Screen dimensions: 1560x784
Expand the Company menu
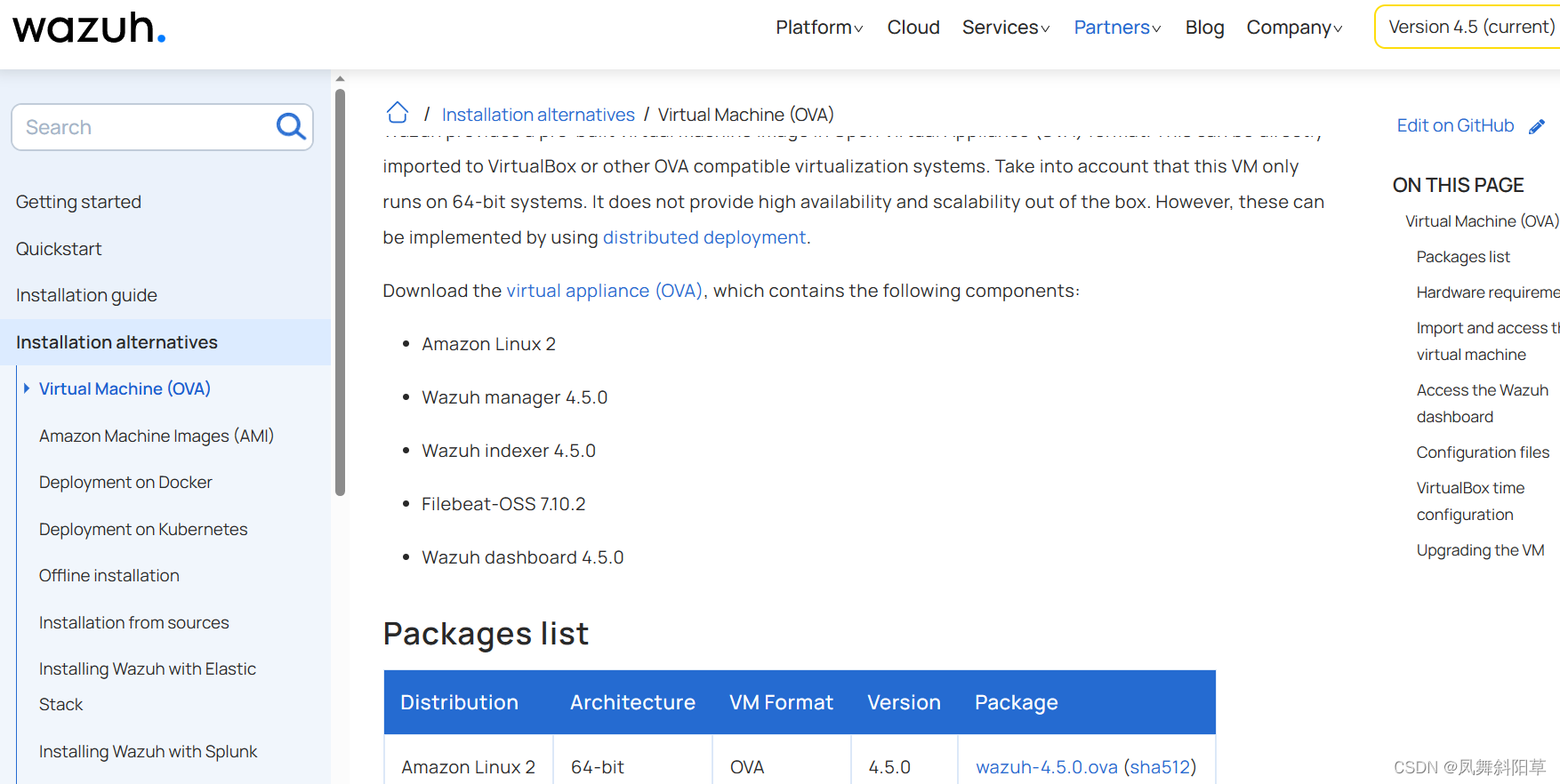[x=1294, y=28]
